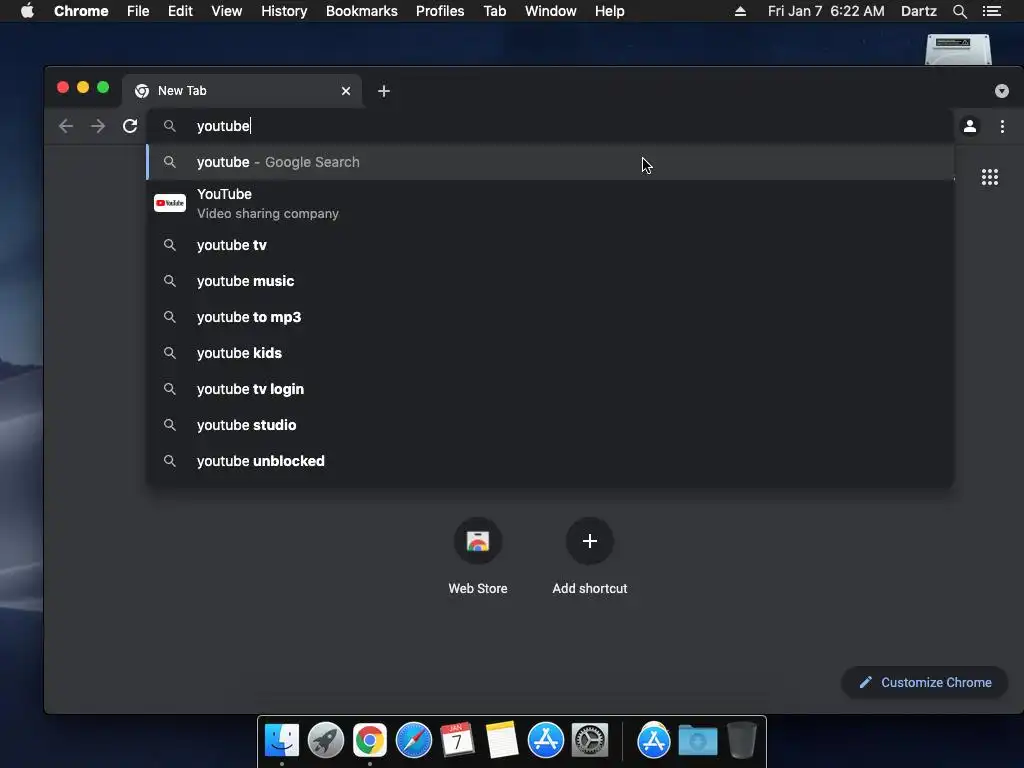Pick the youtube music suggestion
The image size is (1024, 768).
pyautogui.click(x=550, y=281)
